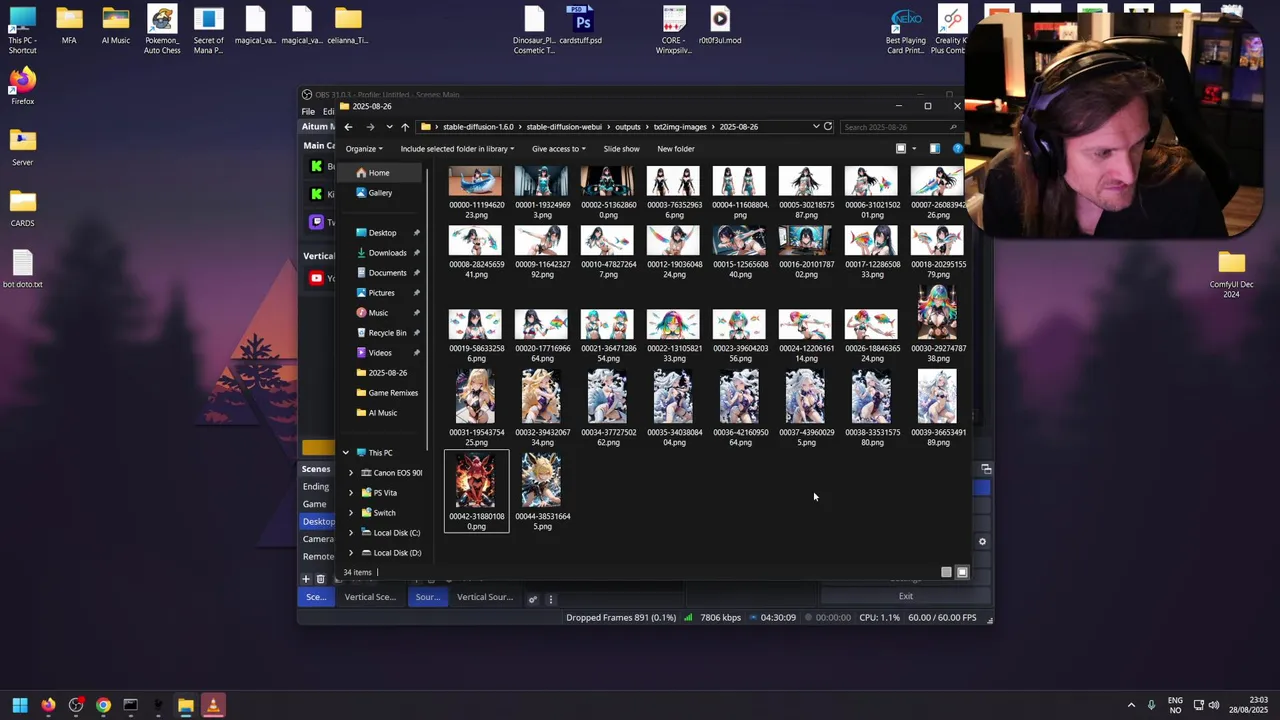The width and height of the screenshot is (1280, 720).
Task: Select the cardstuff.psd Photoshop file
Action: [580, 25]
